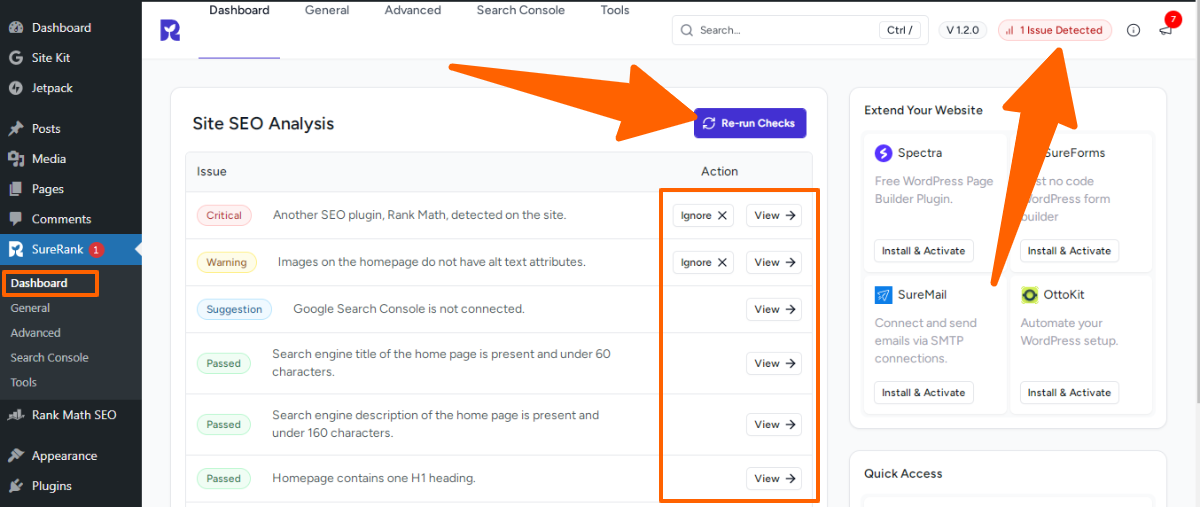The image size is (1200, 507).
Task: View the search engine description check
Action: pos(774,424)
